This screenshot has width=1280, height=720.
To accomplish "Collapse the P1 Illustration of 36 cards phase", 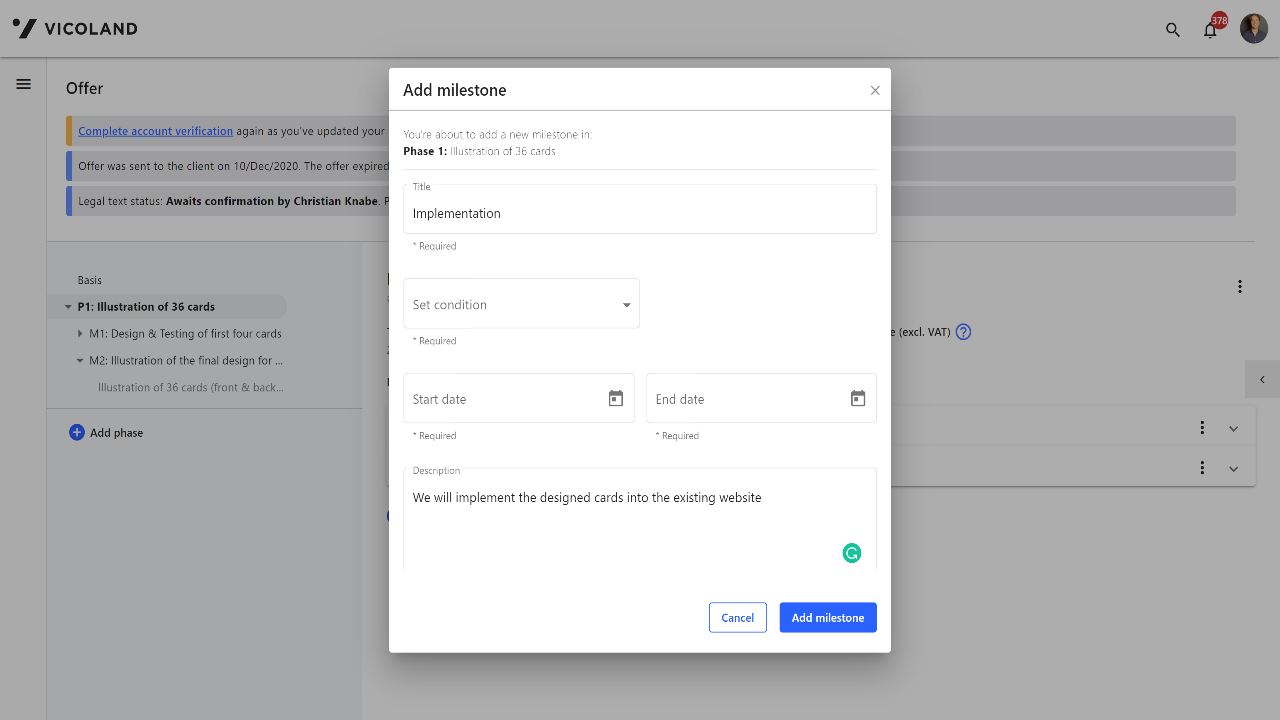I will point(68,307).
